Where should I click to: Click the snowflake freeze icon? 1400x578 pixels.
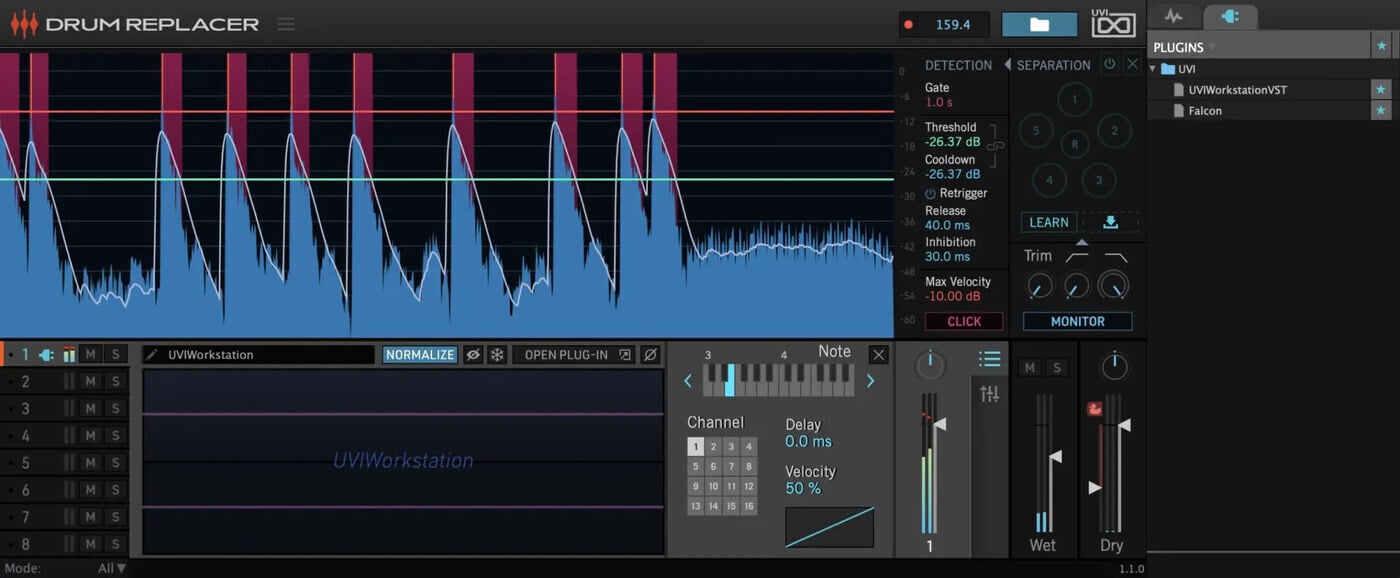(x=497, y=354)
